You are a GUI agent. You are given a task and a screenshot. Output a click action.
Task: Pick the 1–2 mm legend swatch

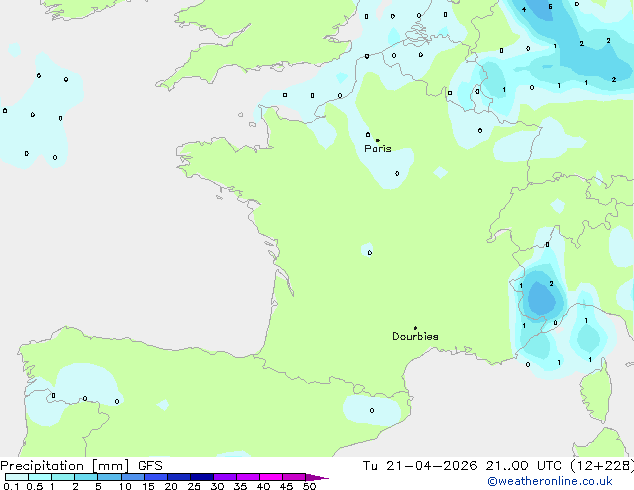[x=63, y=477]
